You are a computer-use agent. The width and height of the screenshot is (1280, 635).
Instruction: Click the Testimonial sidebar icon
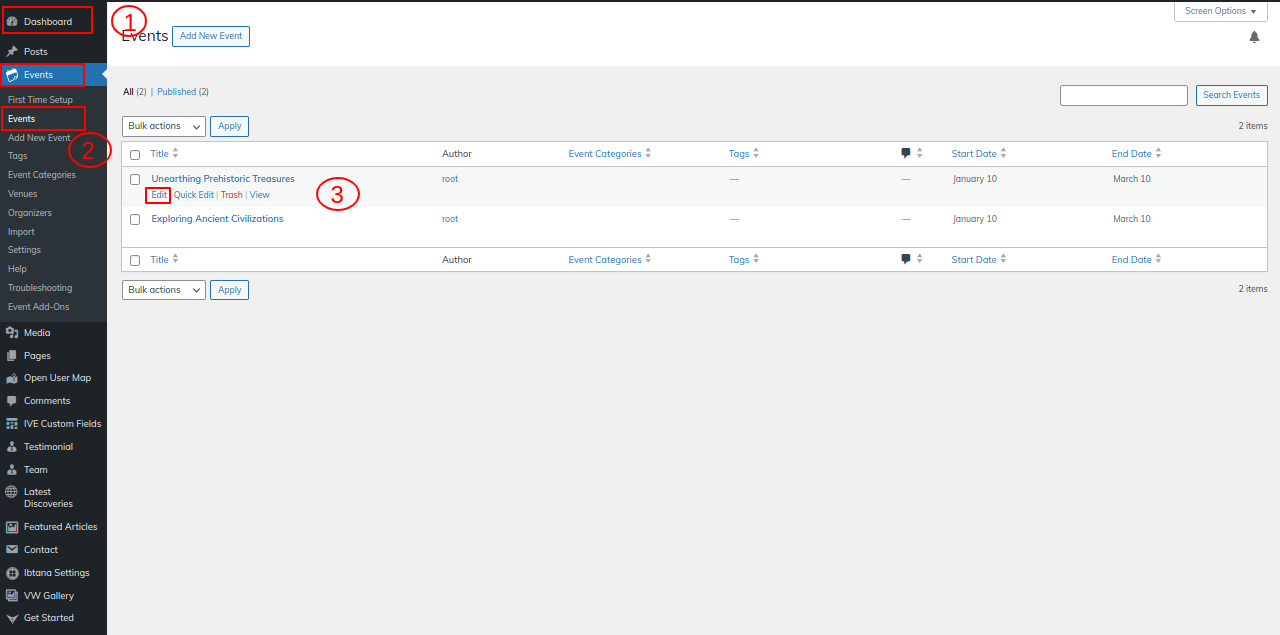click(x=12, y=447)
